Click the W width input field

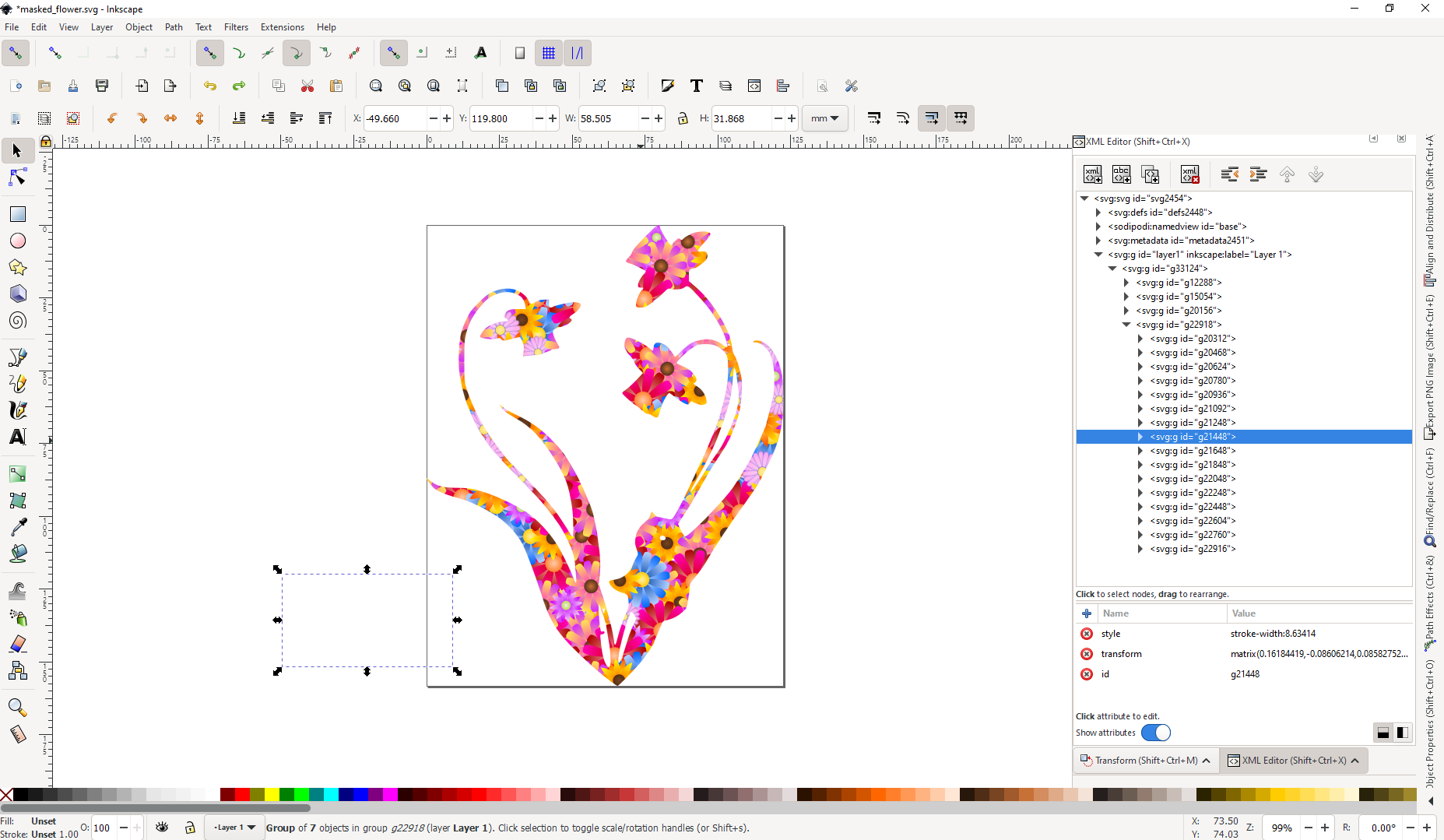click(608, 118)
